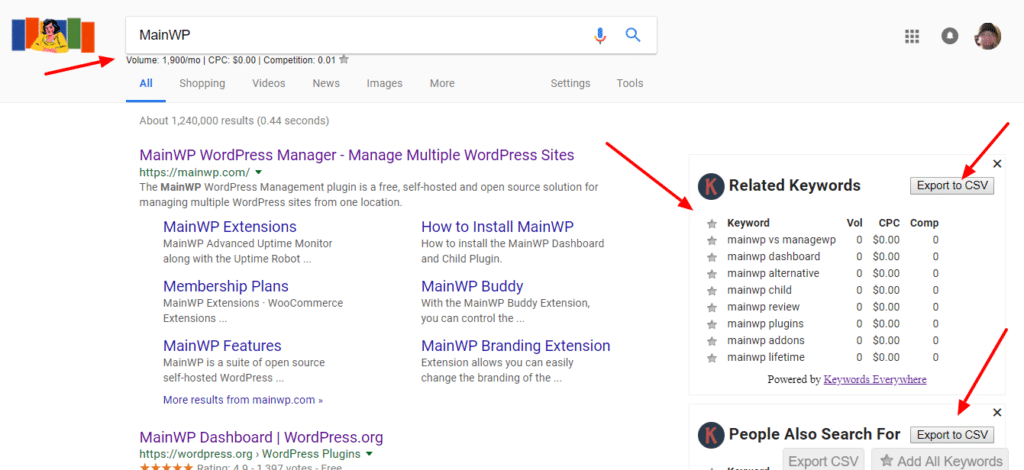Viewport: 1024px width, 470px height.
Task: Click the CPC column header
Action: coord(889,223)
